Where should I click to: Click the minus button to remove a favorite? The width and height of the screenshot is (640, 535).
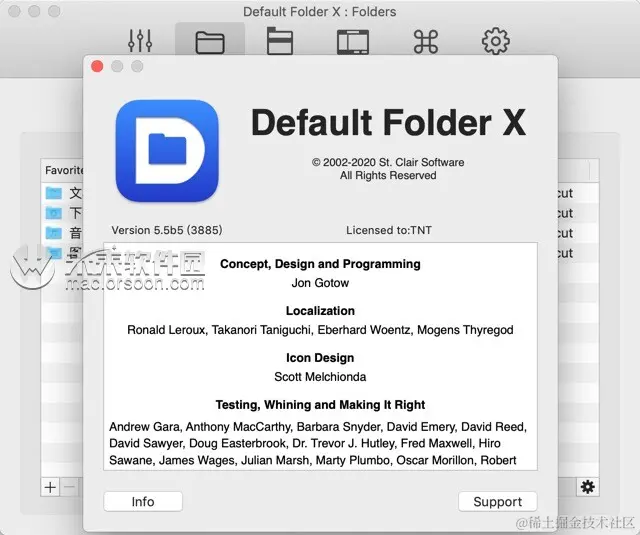70,487
